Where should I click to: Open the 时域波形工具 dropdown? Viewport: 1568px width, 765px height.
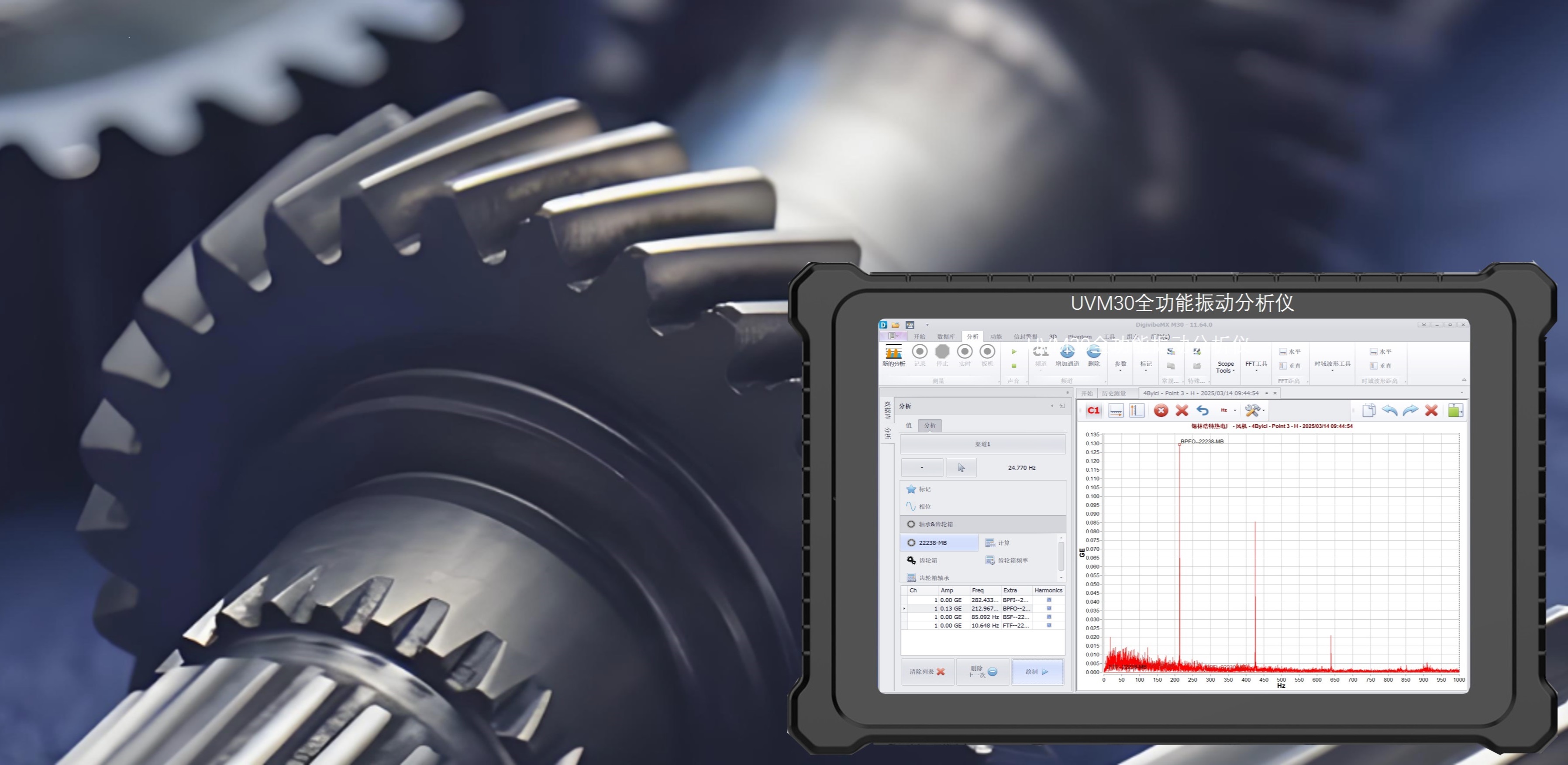[x=1332, y=365]
